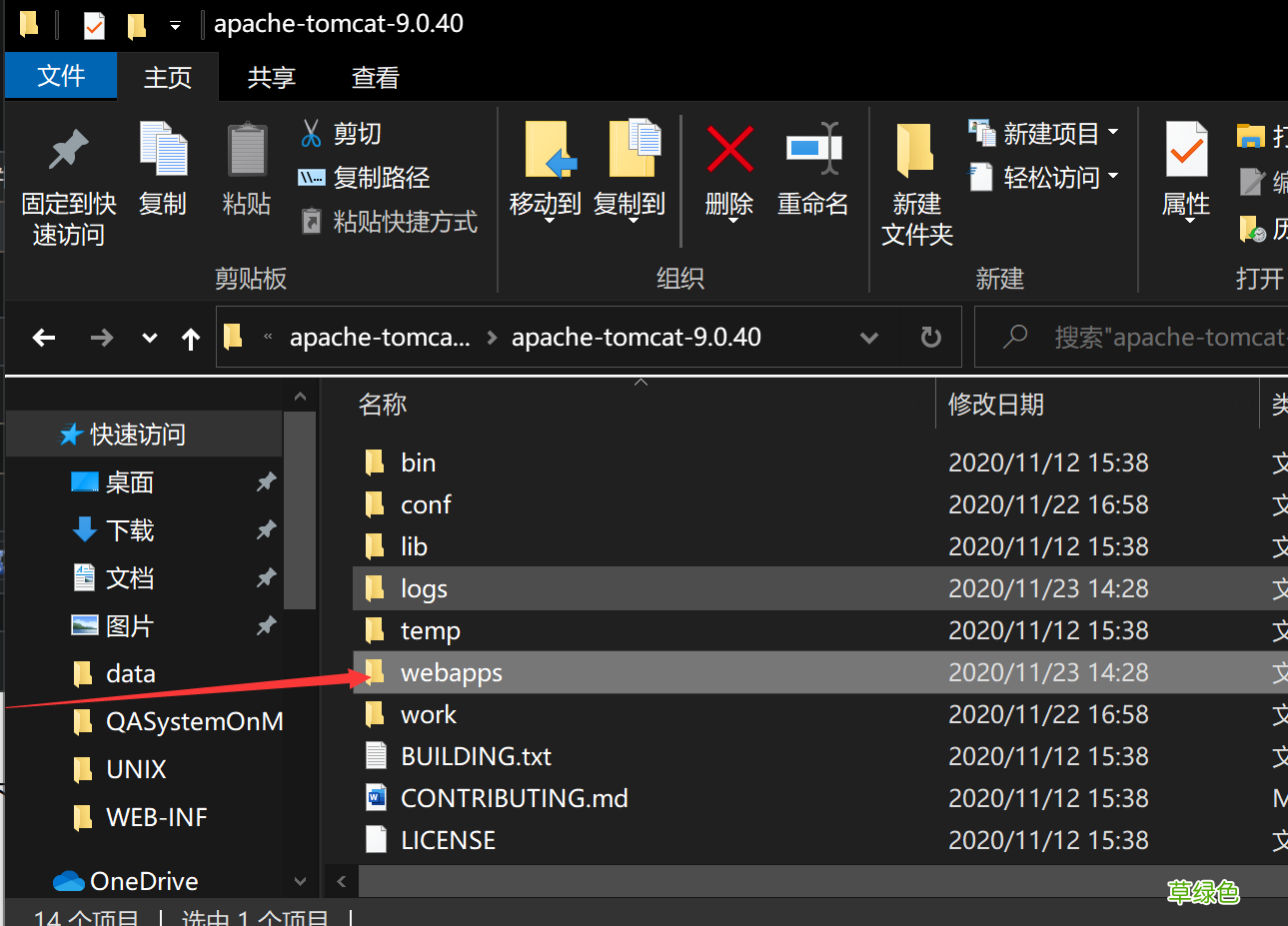Viewport: 1288px width, 926px height.
Task: Navigate up one folder level arrow
Action: [191, 339]
